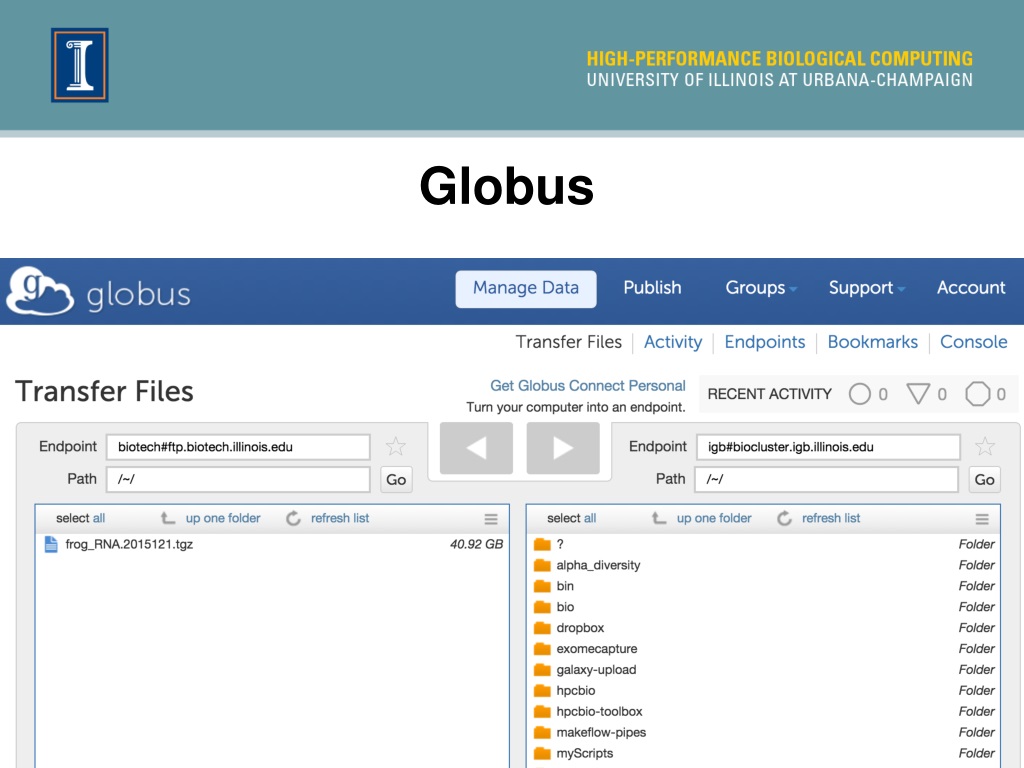Click the RECENT ACTIVITY label
1024x768 pixels.
click(x=769, y=394)
